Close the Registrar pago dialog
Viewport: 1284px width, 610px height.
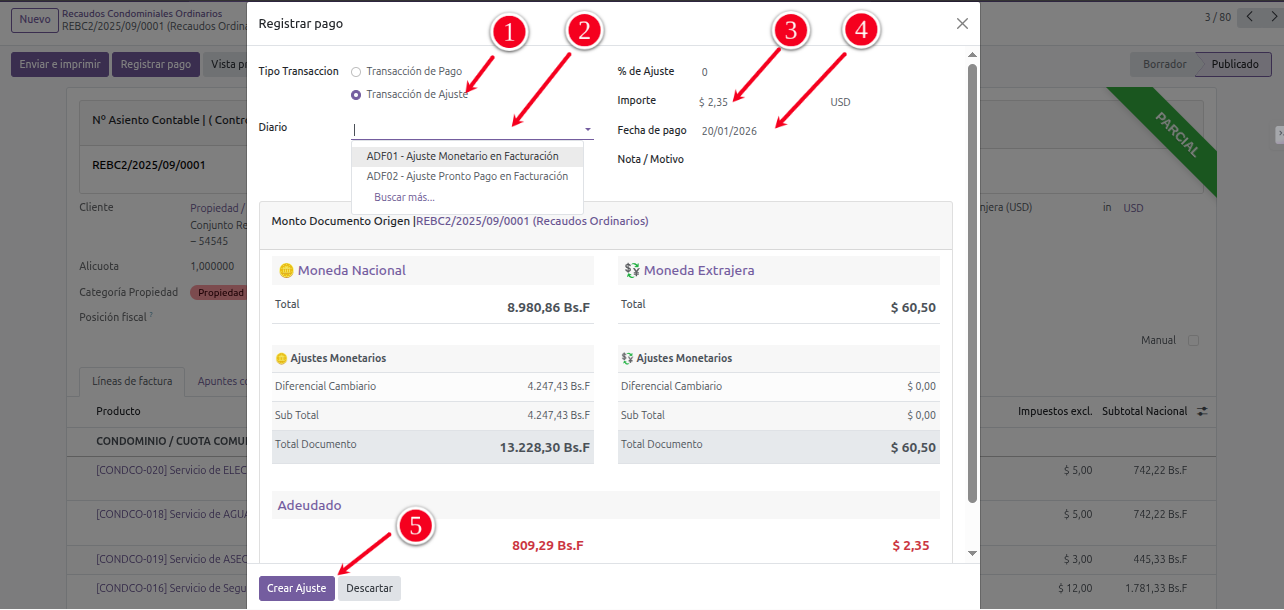coord(962,23)
